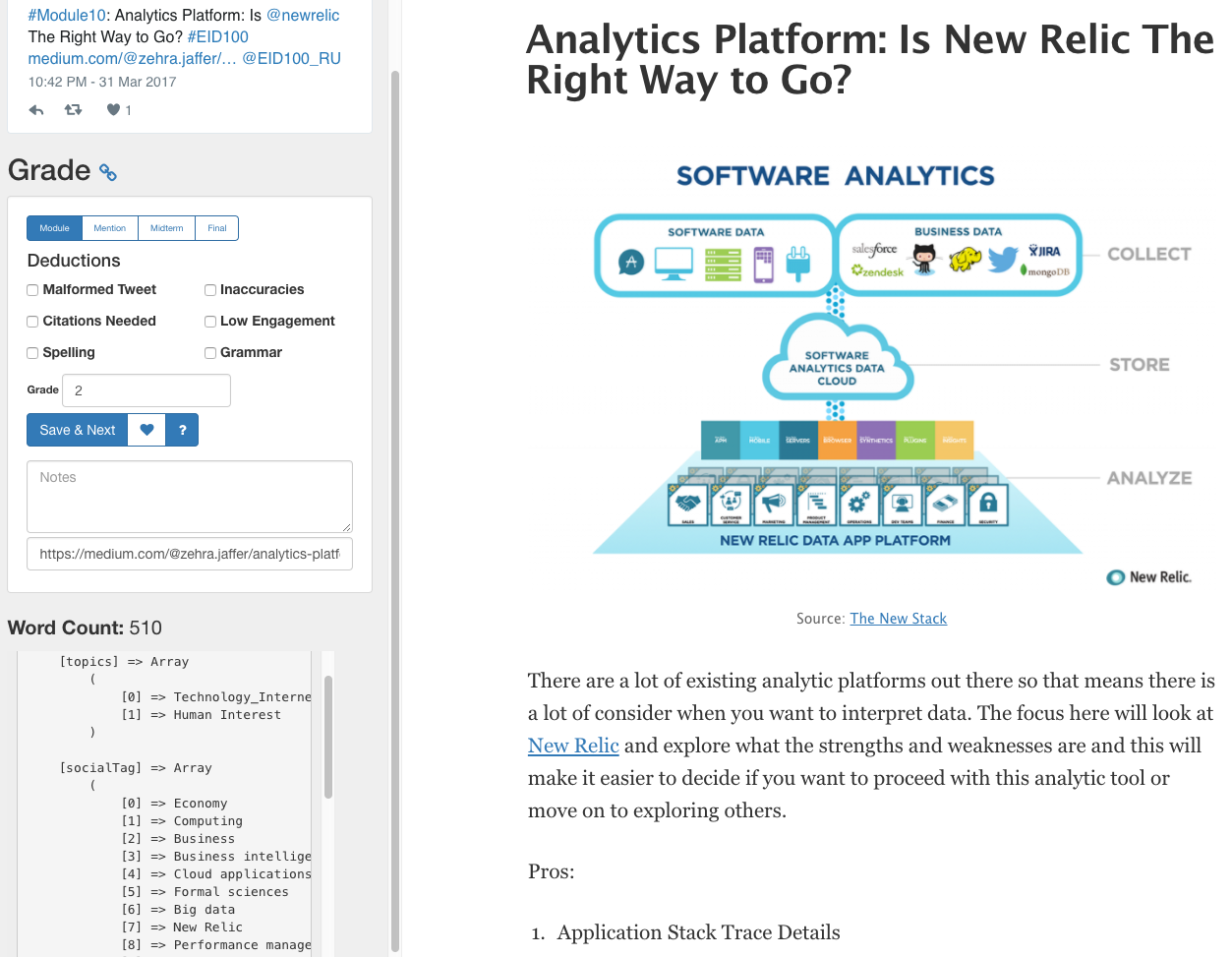Click the tweet reply arrow icon
Viewport: 1232px width, 957px height.
pyautogui.click(x=36, y=110)
